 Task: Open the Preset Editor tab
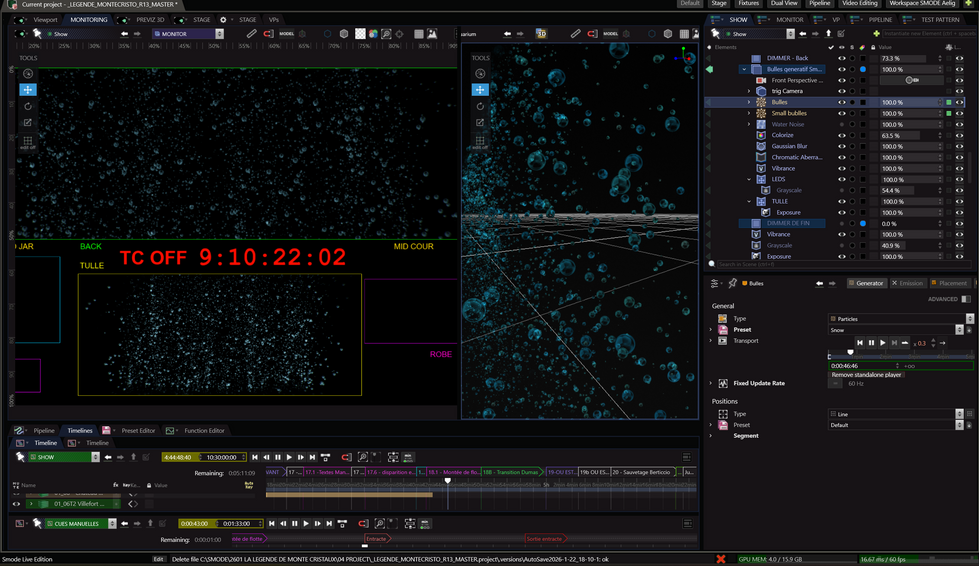coord(137,430)
